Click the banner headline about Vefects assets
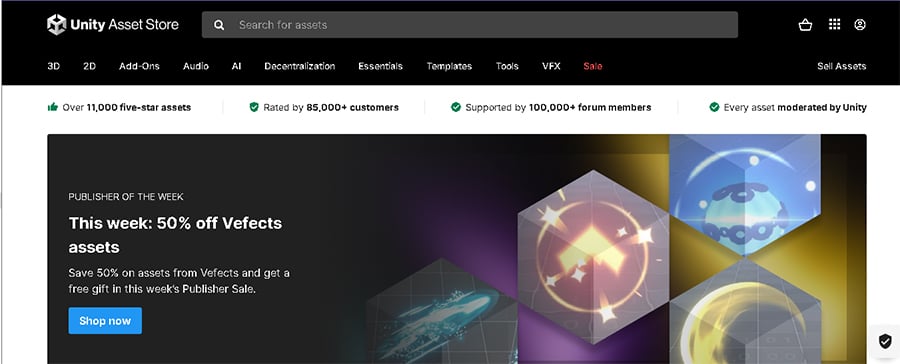Image resolution: width=900 pixels, height=364 pixels. coord(175,235)
